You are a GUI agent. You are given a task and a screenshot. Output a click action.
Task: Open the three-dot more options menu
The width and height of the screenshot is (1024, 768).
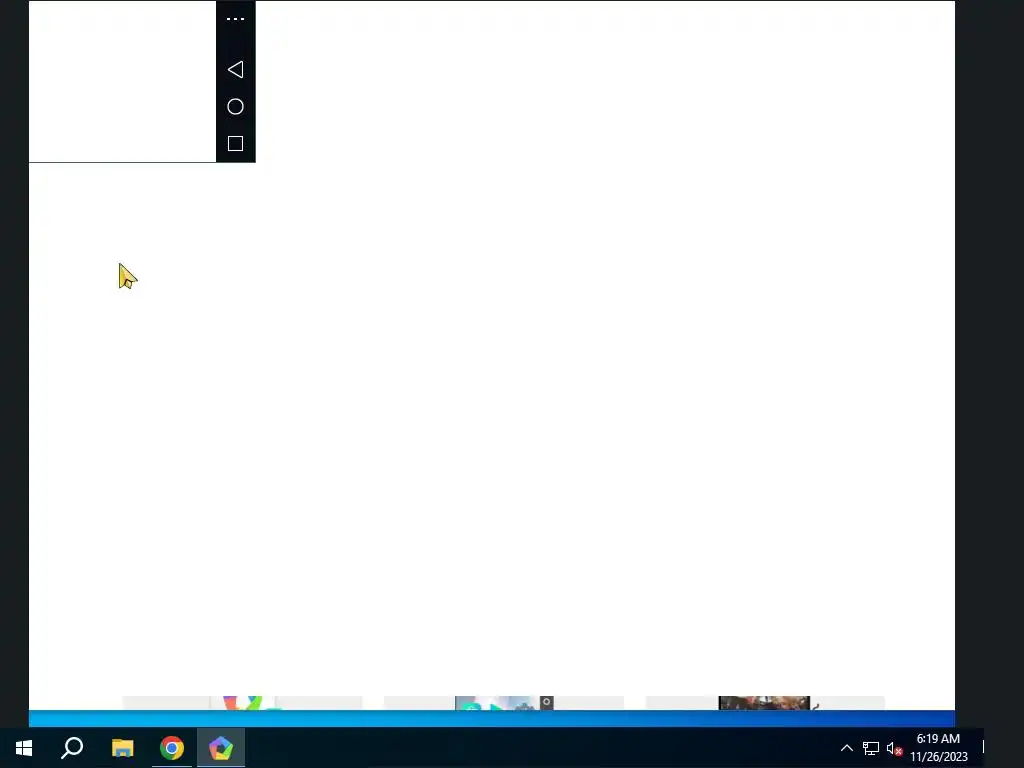[x=235, y=19]
